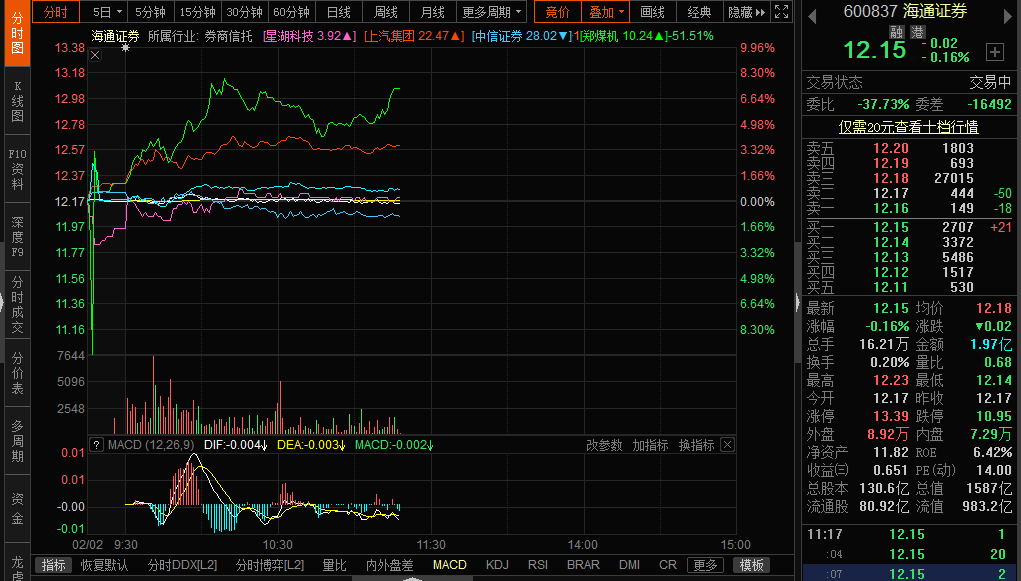The width and height of the screenshot is (1021, 581).
Task: Expand the 隐藏 hidden toolbar arrows
Action: pos(748,12)
